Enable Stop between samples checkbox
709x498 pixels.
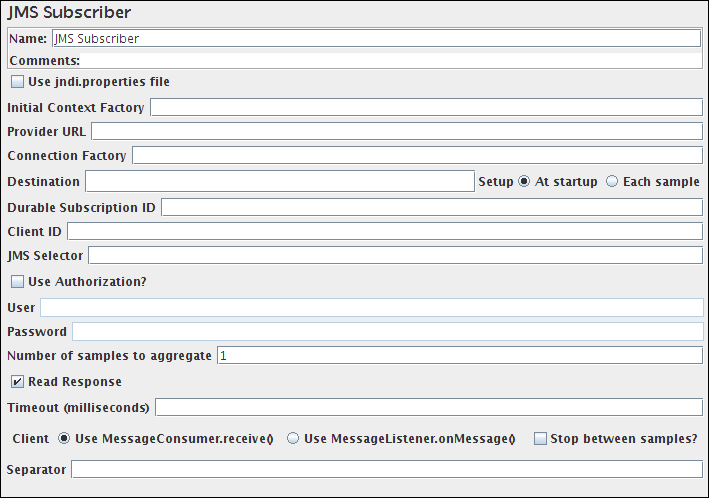click(x=541, y=439)
